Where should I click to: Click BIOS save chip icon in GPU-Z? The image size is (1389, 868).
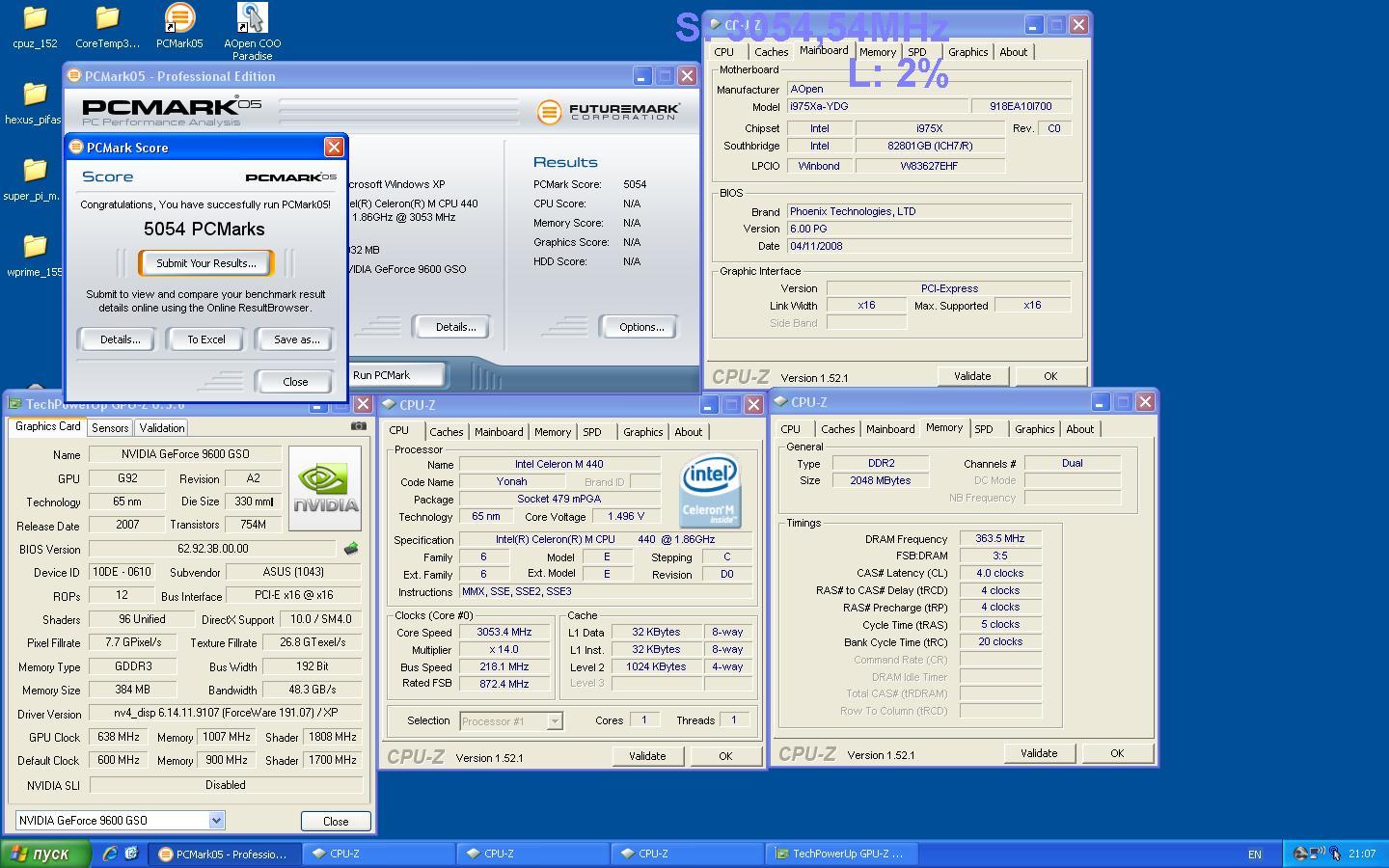(x=350, y=549)
